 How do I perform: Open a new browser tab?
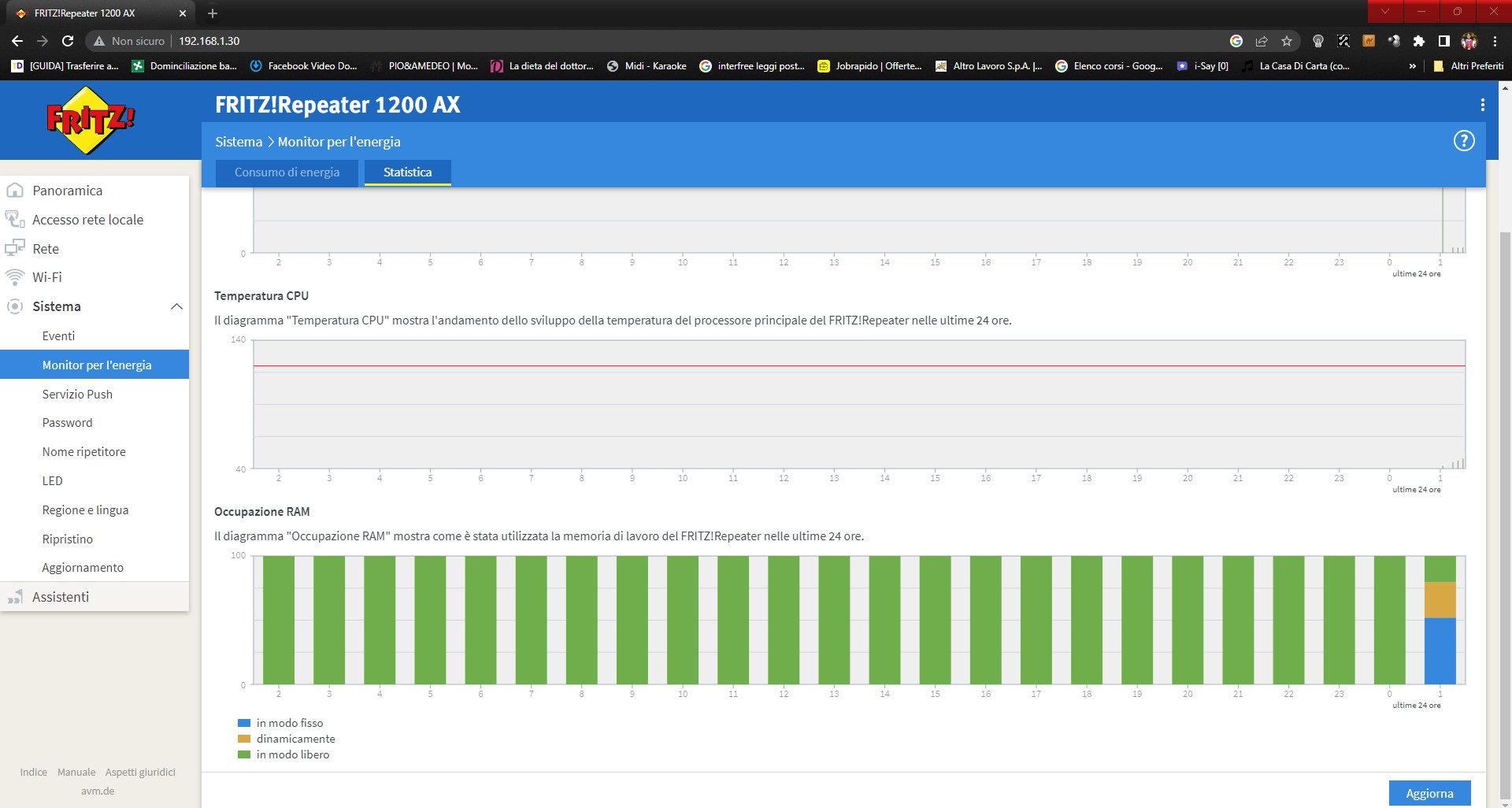213,13
